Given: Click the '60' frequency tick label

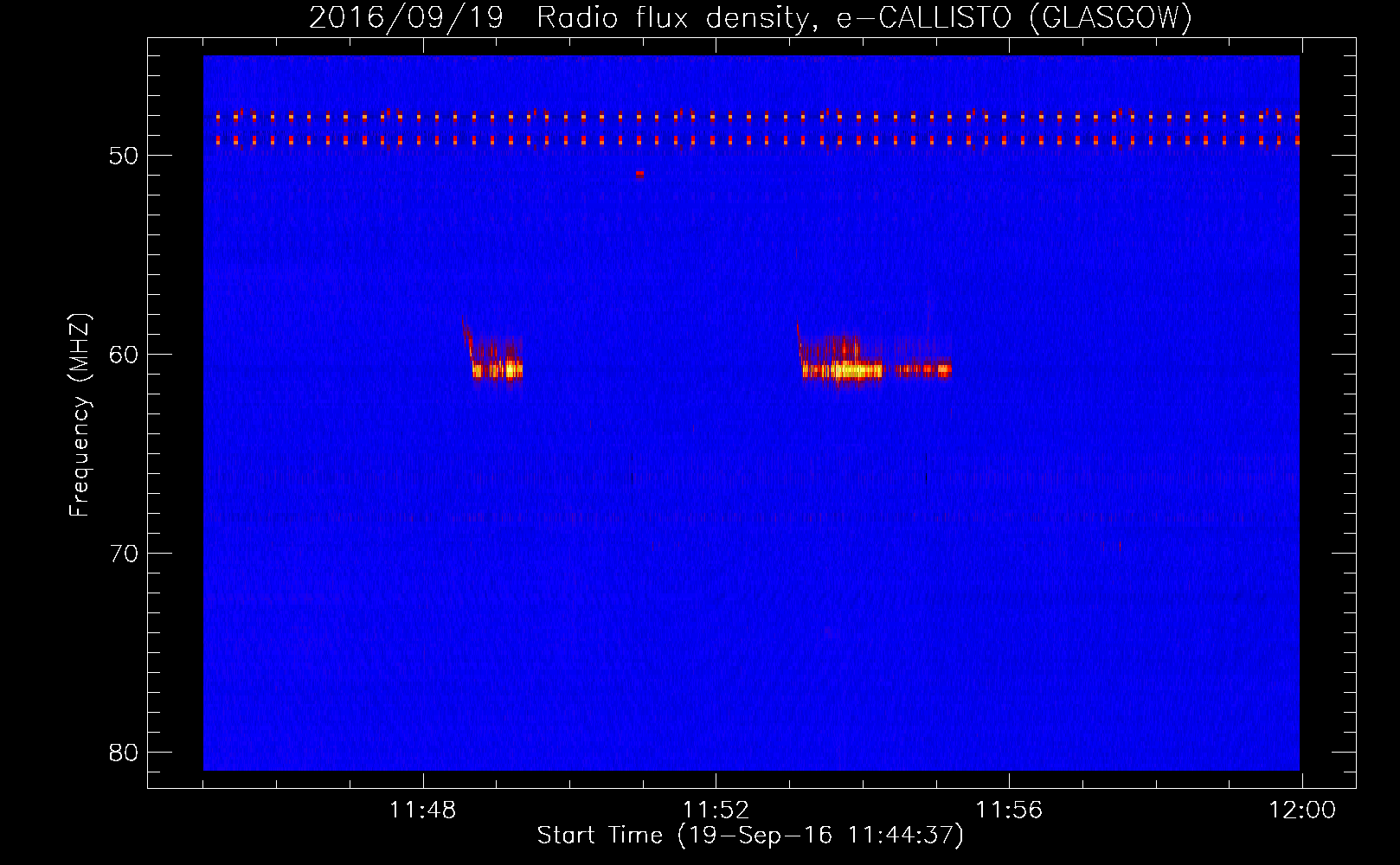Looking at the screenshot, I should (x=125, y=355).
